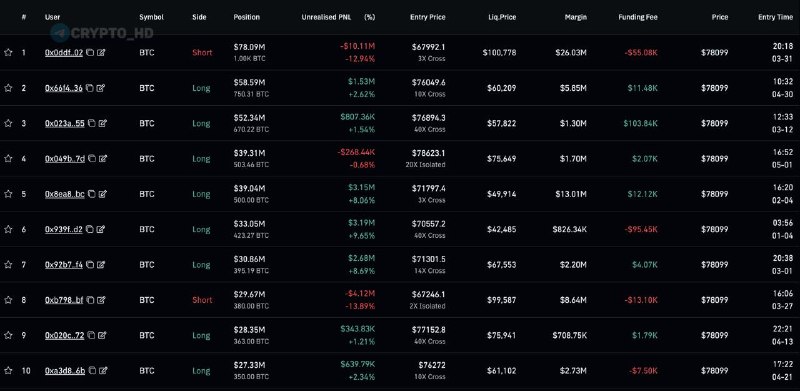Select liquidation price $100,778
The height and width of the screenshot is (391, 800).
pos(499,52)
